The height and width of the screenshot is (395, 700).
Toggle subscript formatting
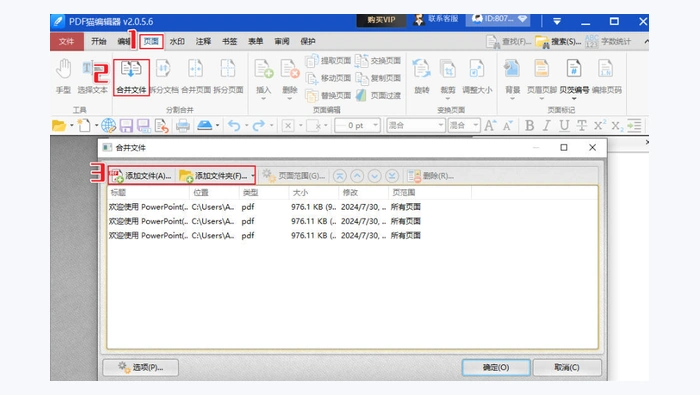tap(617, 126)
